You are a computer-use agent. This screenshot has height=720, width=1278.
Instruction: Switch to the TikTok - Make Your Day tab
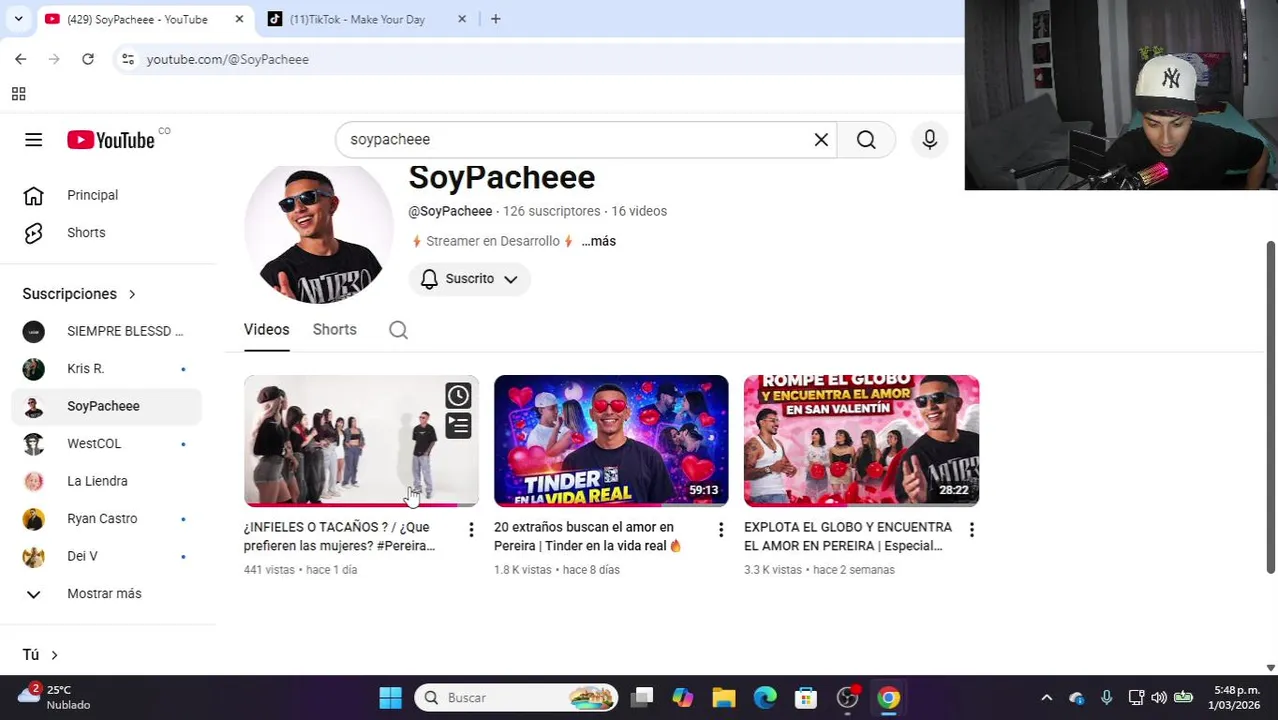[x=356, y=19]
